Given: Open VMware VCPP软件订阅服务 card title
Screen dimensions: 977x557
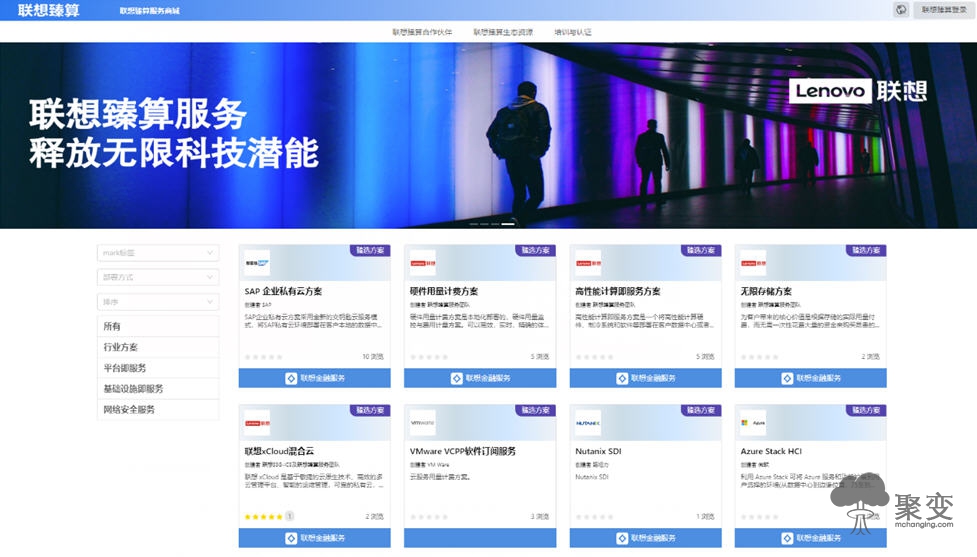Looking at the screenshot, I should (462, 451).
